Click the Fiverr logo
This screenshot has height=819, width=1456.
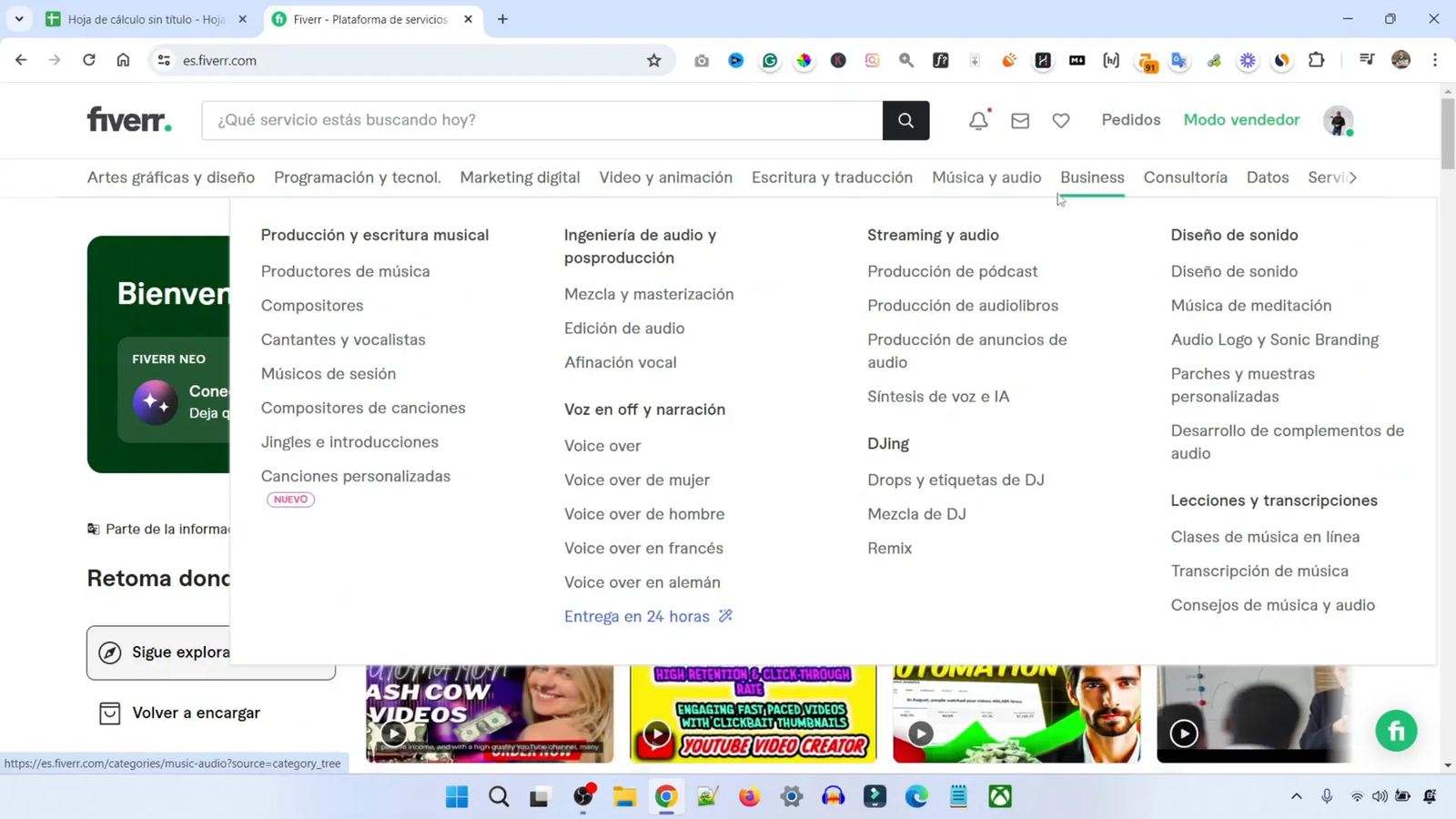(x=128, y=119)
